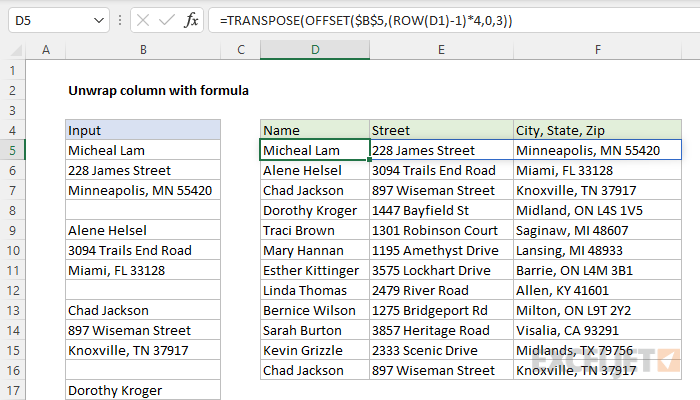
Task: Select column B header
Action: 143,50
